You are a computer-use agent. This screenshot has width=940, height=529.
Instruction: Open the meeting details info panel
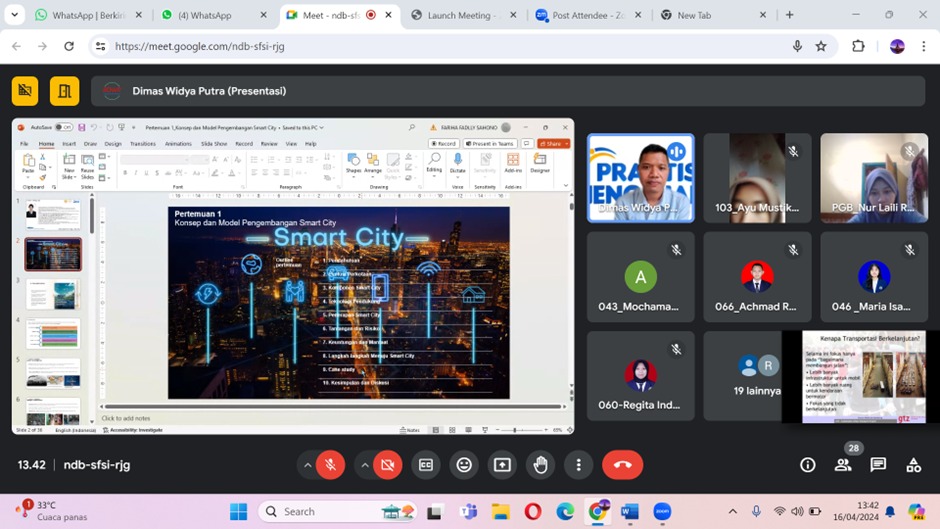[808, 465]
